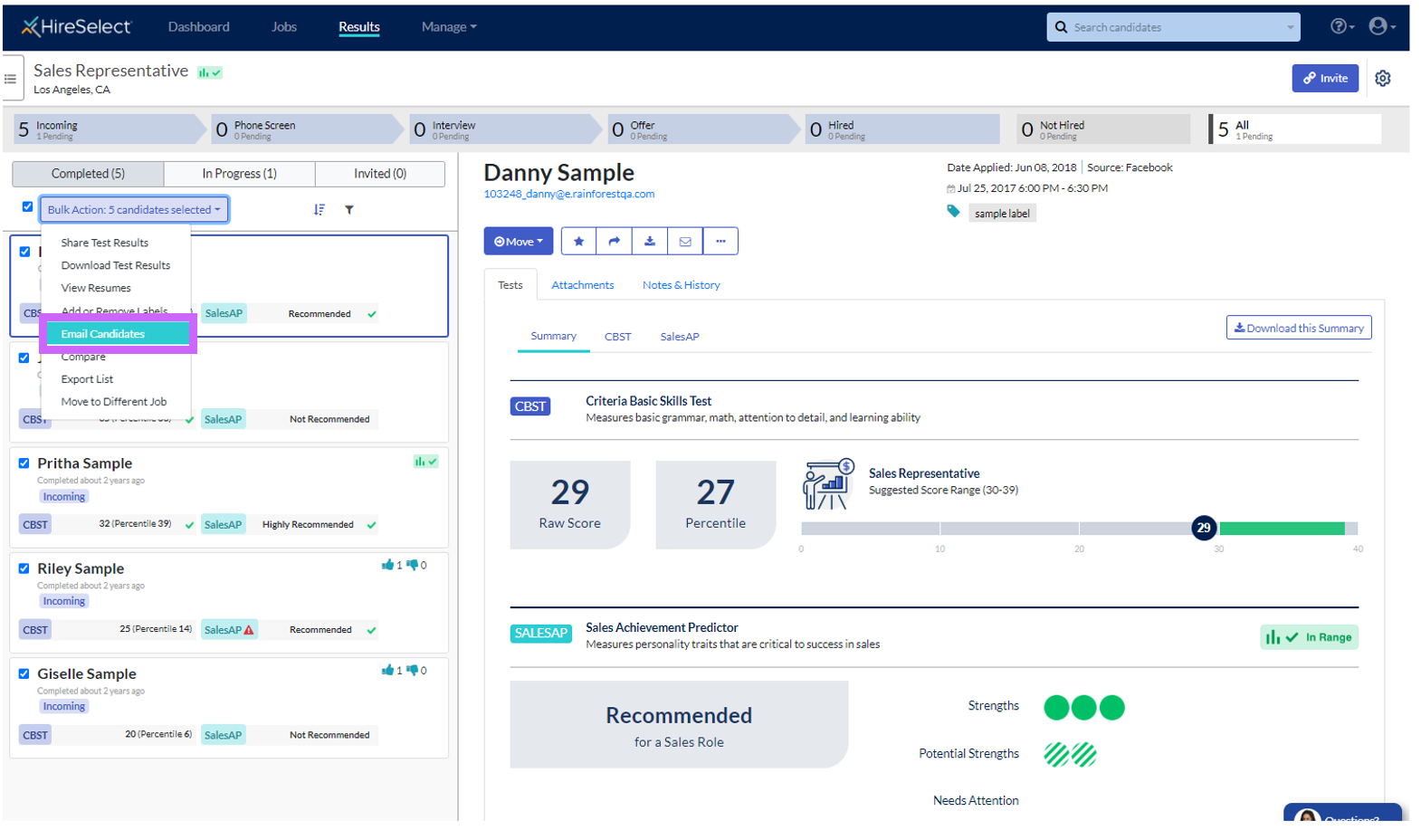Star Danny Sample as favorite
Image resolution: width=1421 pixels, height=840 pixels.
578,241
